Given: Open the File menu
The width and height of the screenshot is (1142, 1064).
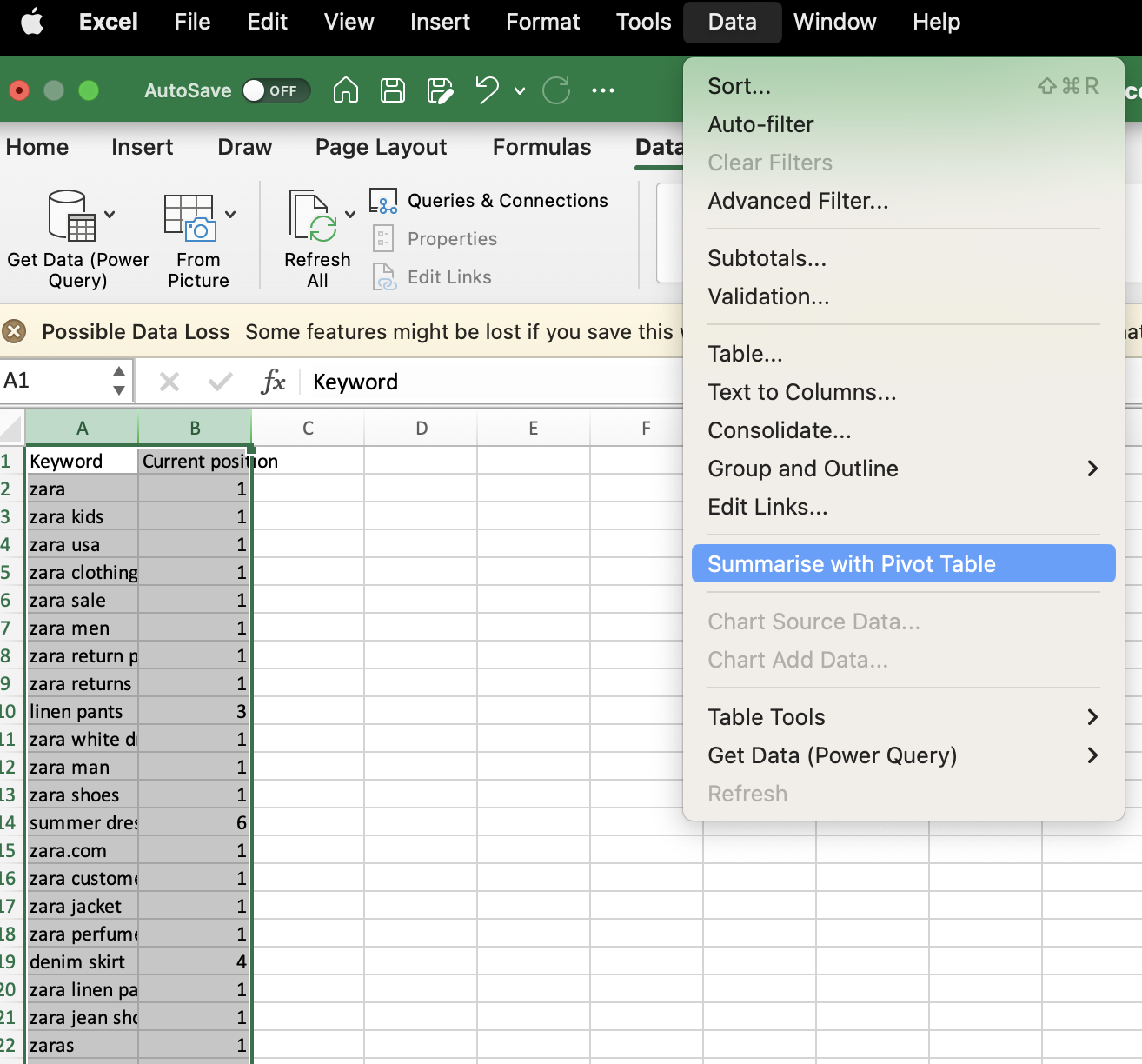Looking at the screenshot, I should [192, 22].
